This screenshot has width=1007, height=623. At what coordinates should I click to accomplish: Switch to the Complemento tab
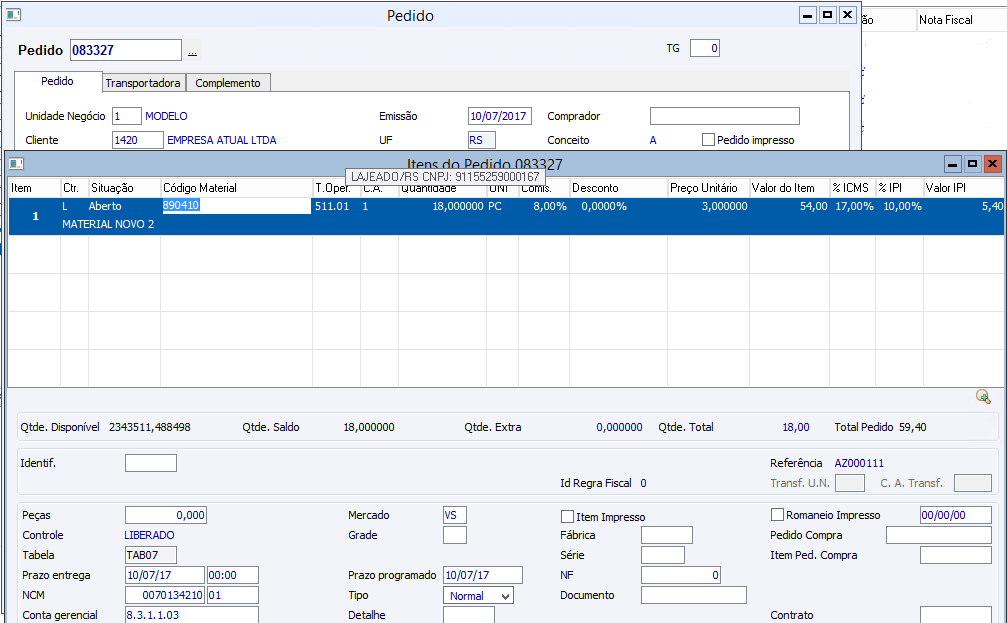click(228, 83)
